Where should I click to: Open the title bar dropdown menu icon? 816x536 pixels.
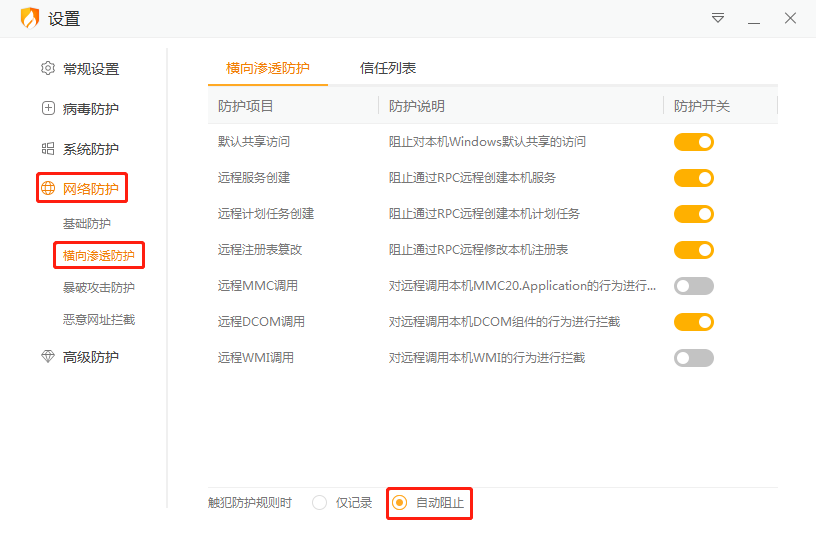coord(718,18)
